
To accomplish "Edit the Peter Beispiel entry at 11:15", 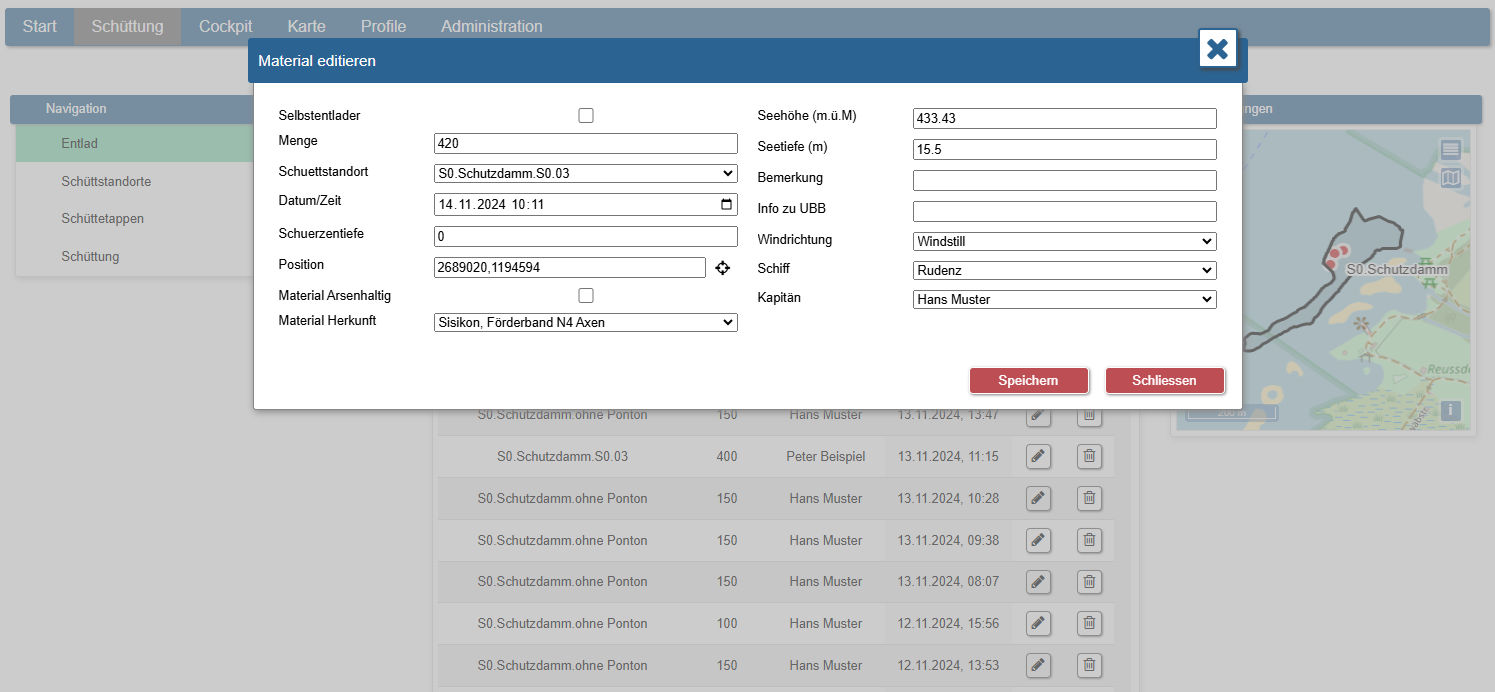I will (x=1038, y=457).
